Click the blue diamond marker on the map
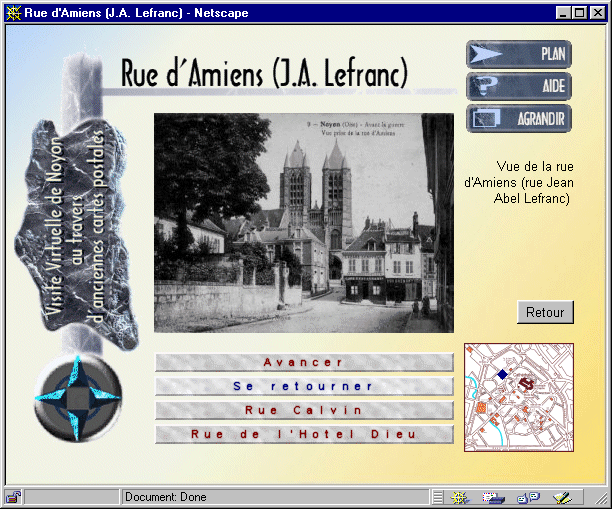Image resolution: width=612 pixels, height=509 pixels. [502, 375]
